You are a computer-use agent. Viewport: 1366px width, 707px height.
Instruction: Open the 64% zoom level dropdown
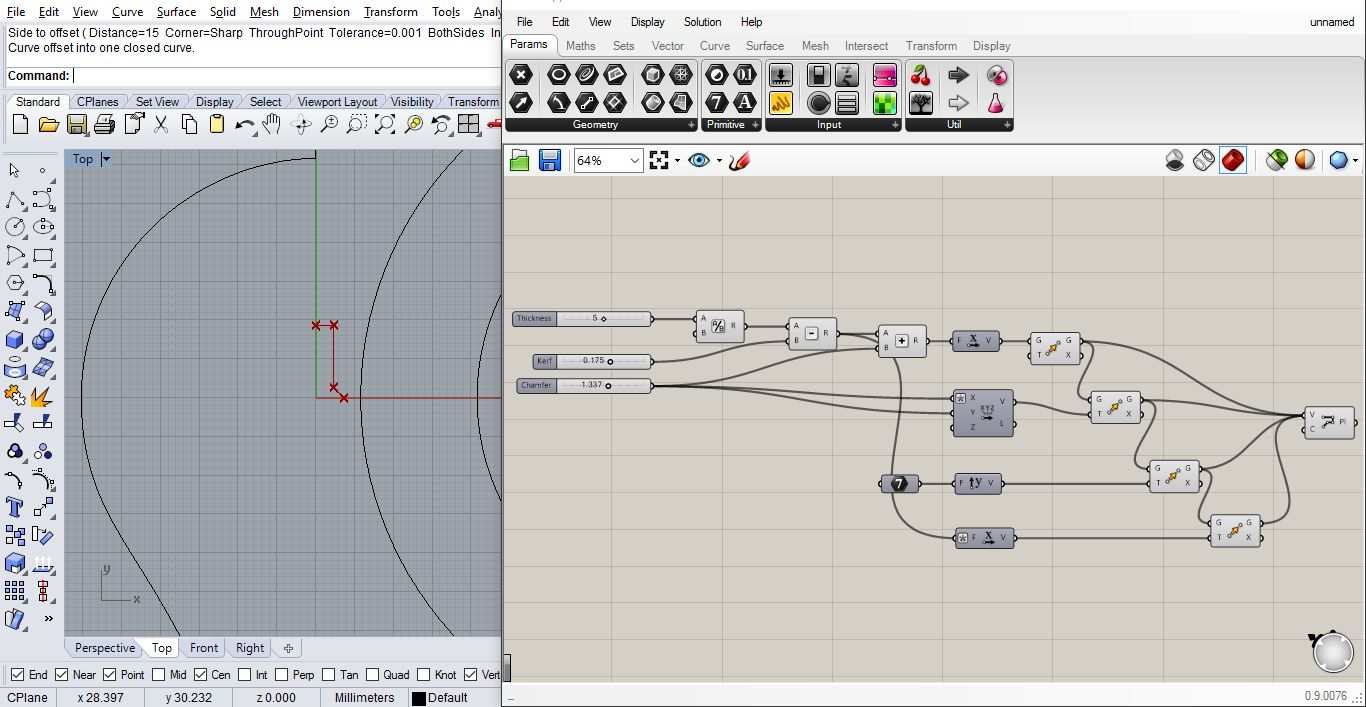[x=634, y=160]
